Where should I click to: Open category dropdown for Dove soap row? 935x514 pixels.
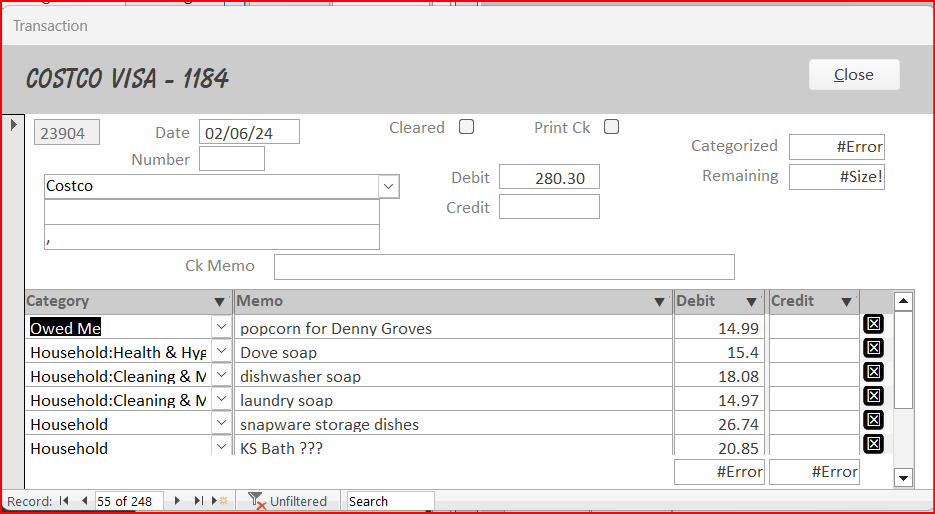tap(221, 351)
